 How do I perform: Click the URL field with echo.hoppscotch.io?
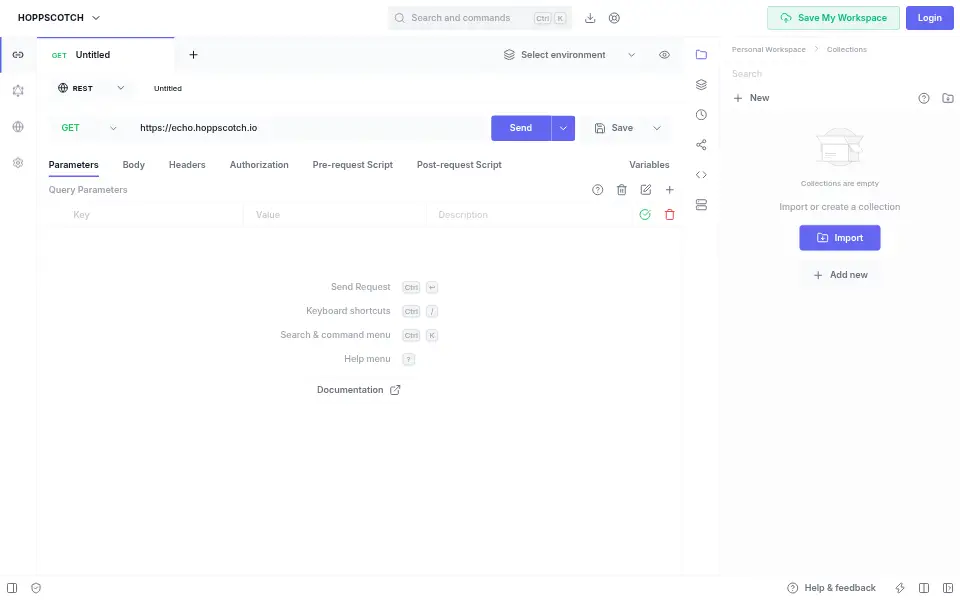pyautogui.click(x=309, y=128)
